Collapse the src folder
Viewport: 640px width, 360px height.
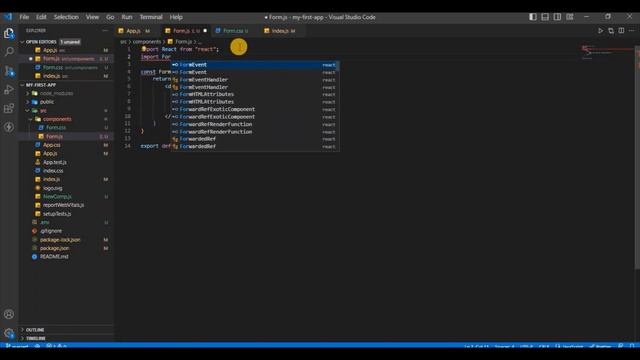click(x=43, y=111)
